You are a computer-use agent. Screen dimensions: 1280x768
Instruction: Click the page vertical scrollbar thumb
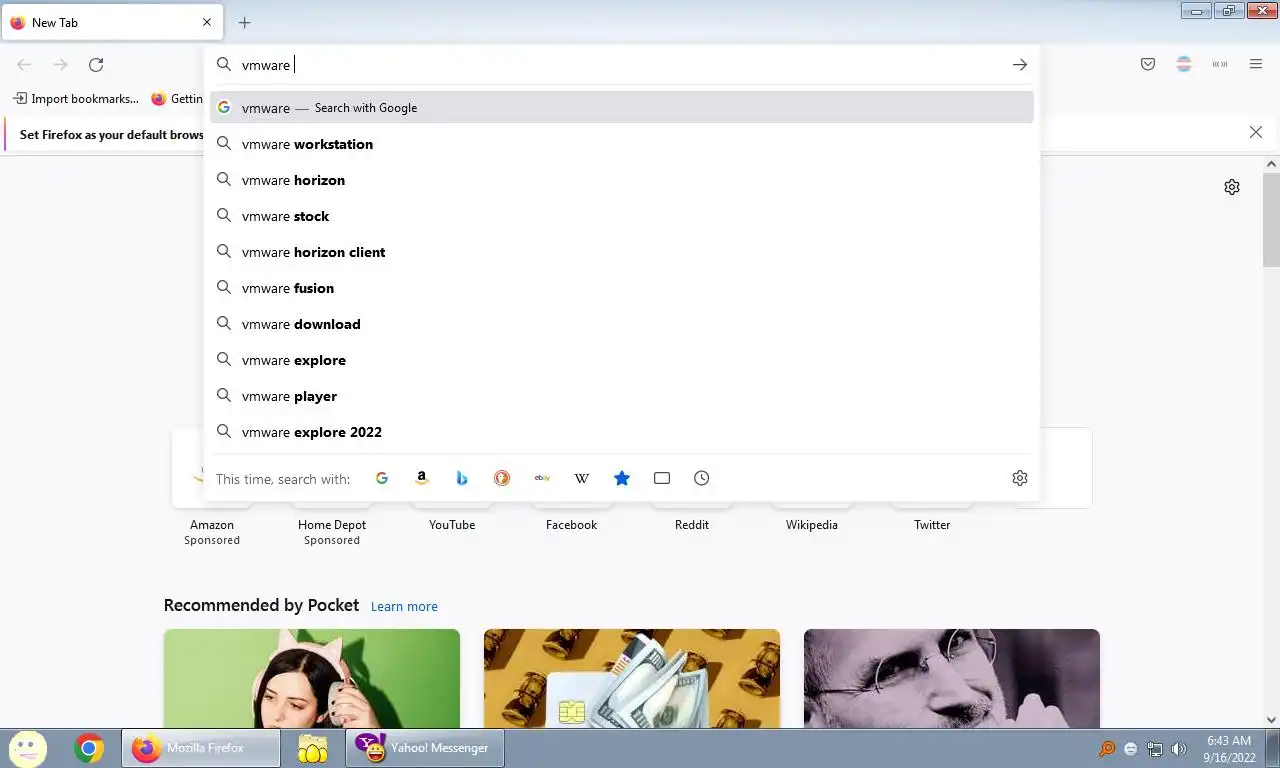pos(1271,218)
